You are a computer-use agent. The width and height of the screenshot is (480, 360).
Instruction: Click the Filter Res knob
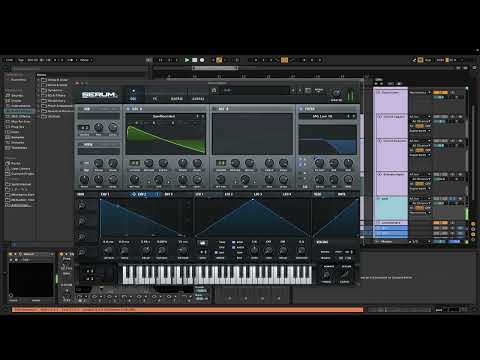point(334,163)
